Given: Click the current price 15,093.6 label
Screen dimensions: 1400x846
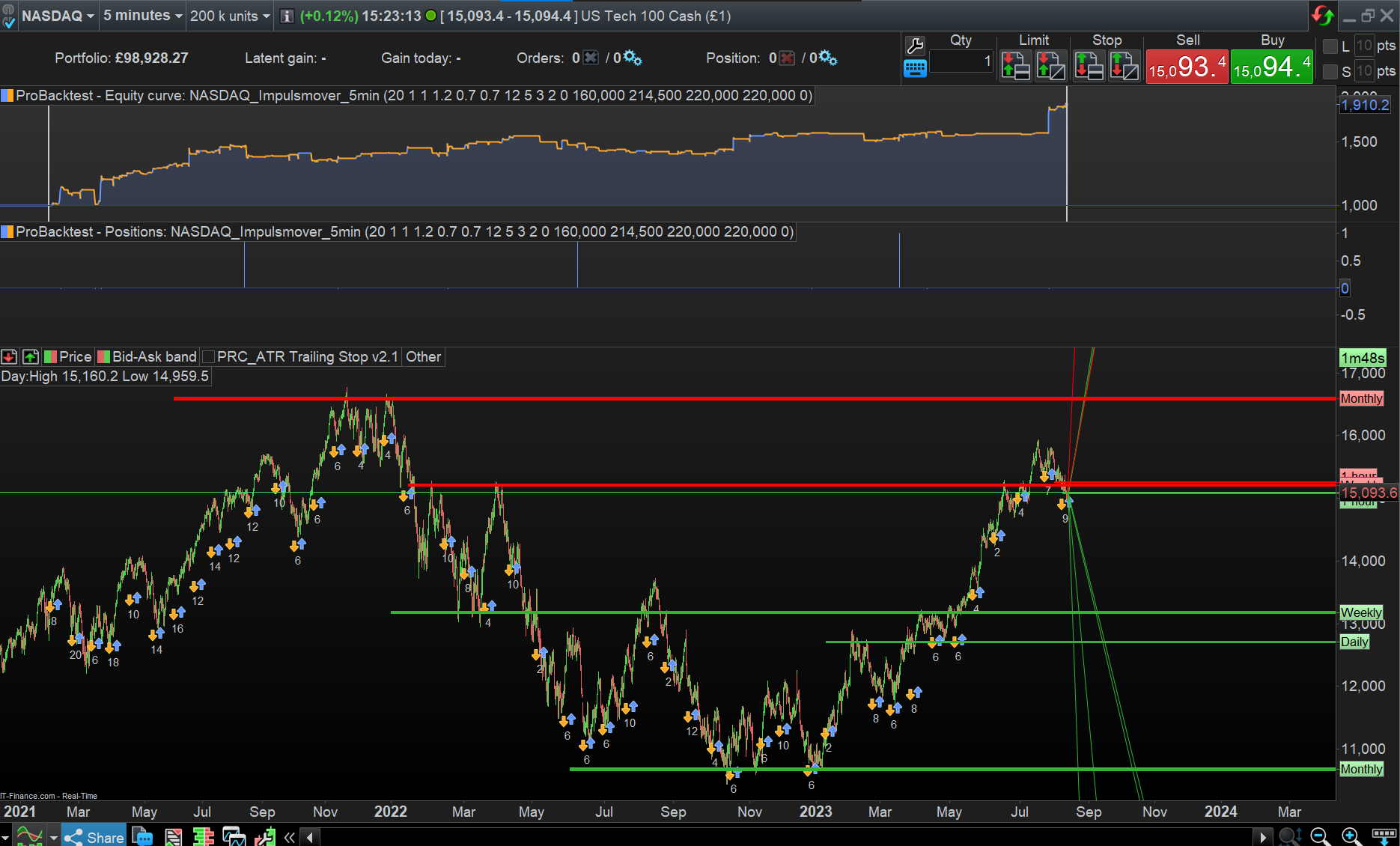Looking at the screenshot, I should 1369,493.
